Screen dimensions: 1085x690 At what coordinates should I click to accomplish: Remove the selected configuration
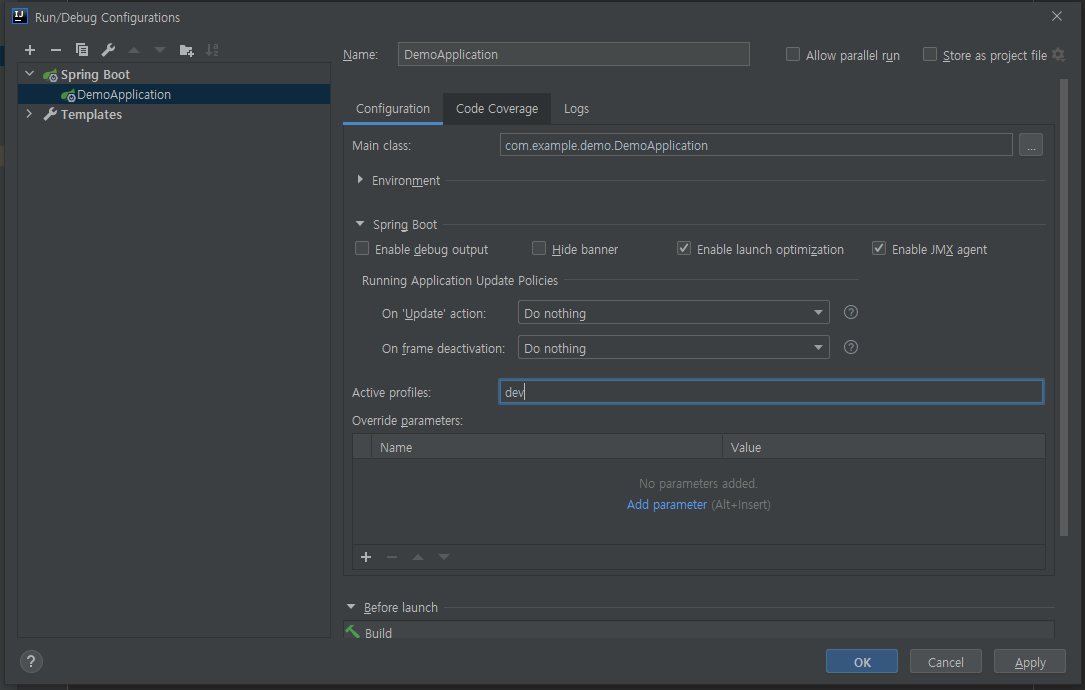coord(56,50)
